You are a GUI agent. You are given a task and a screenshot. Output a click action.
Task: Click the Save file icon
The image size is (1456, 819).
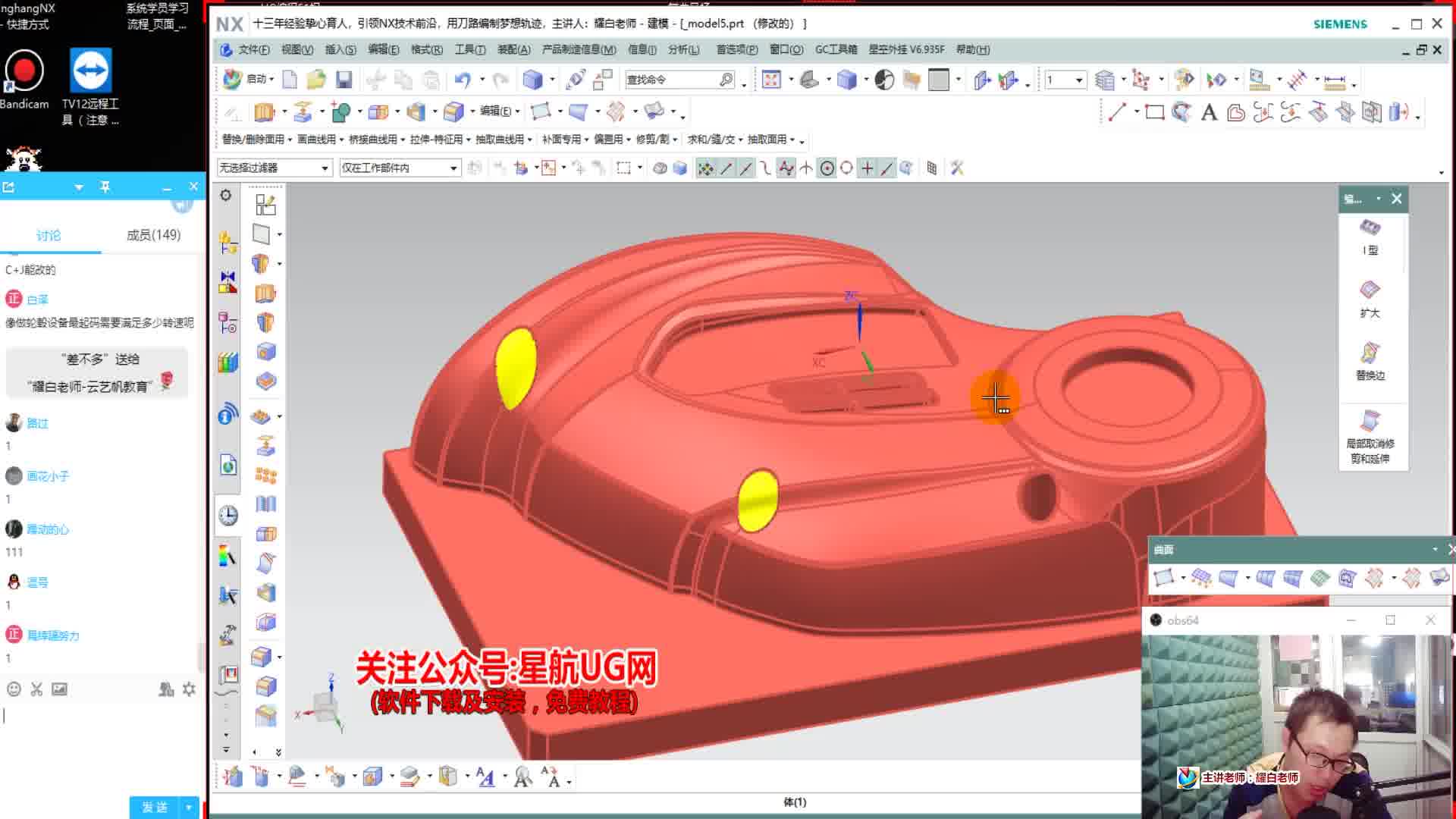point(344,80)
